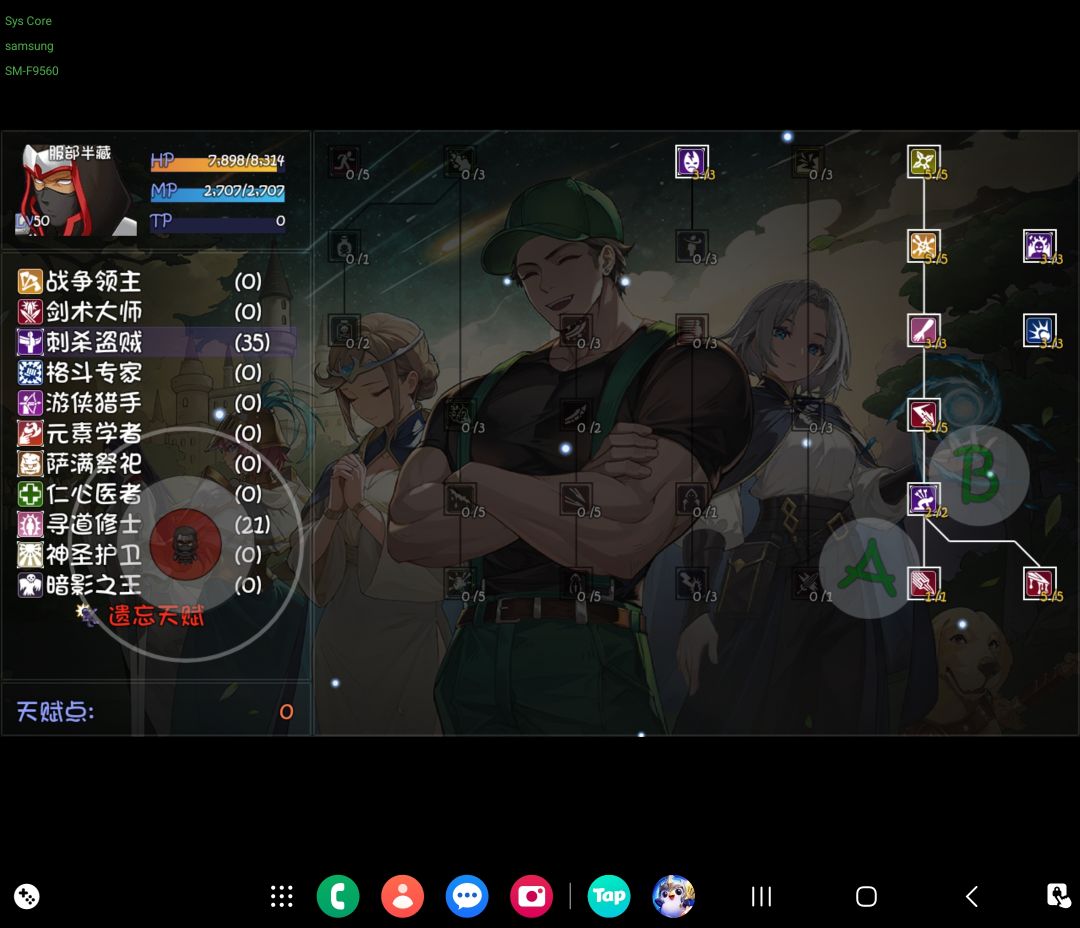The image size is (1080, 928).
Task: Open the Messages app in taskbar
Action: (467, 896)
